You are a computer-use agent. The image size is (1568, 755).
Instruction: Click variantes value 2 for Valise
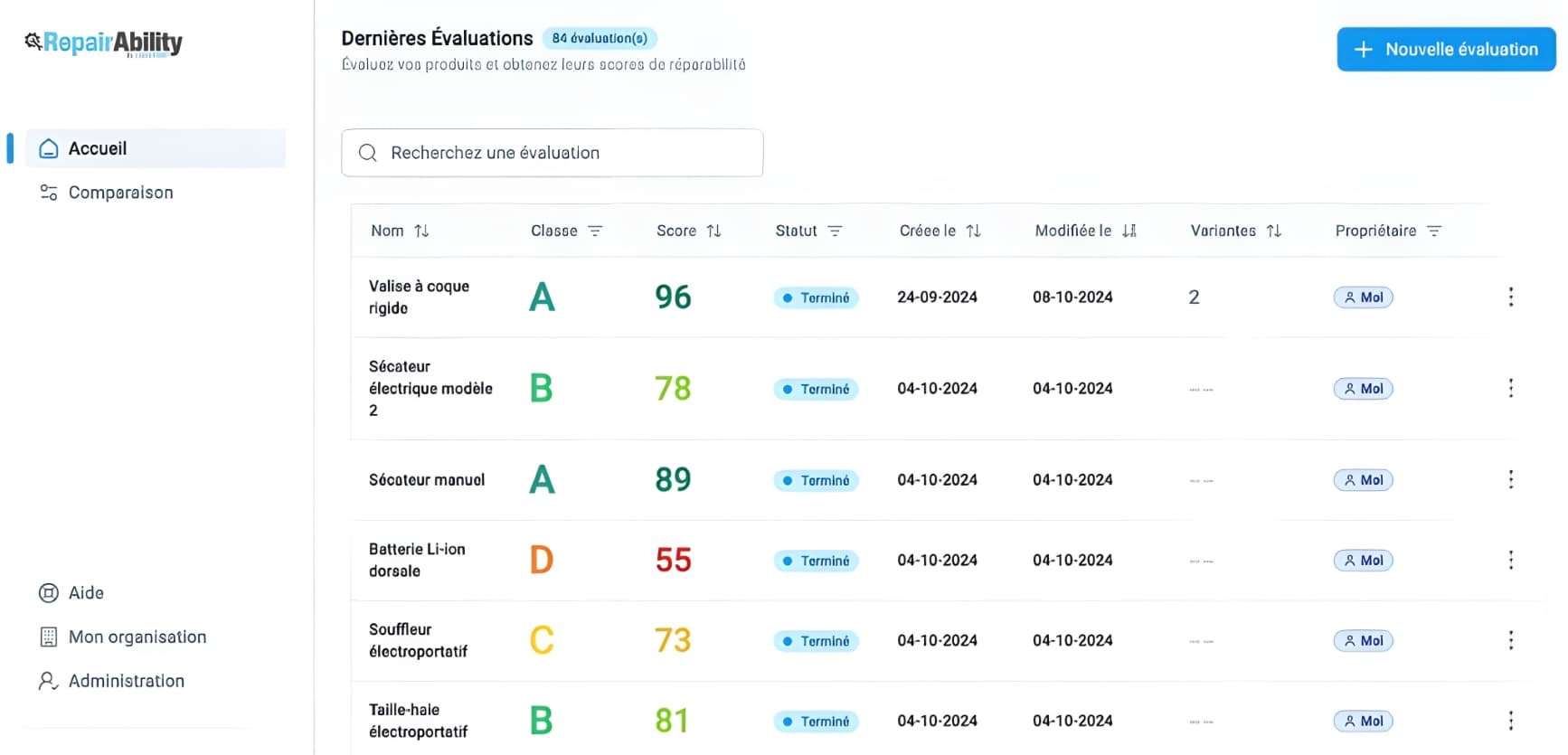[x=1194, y=297]
